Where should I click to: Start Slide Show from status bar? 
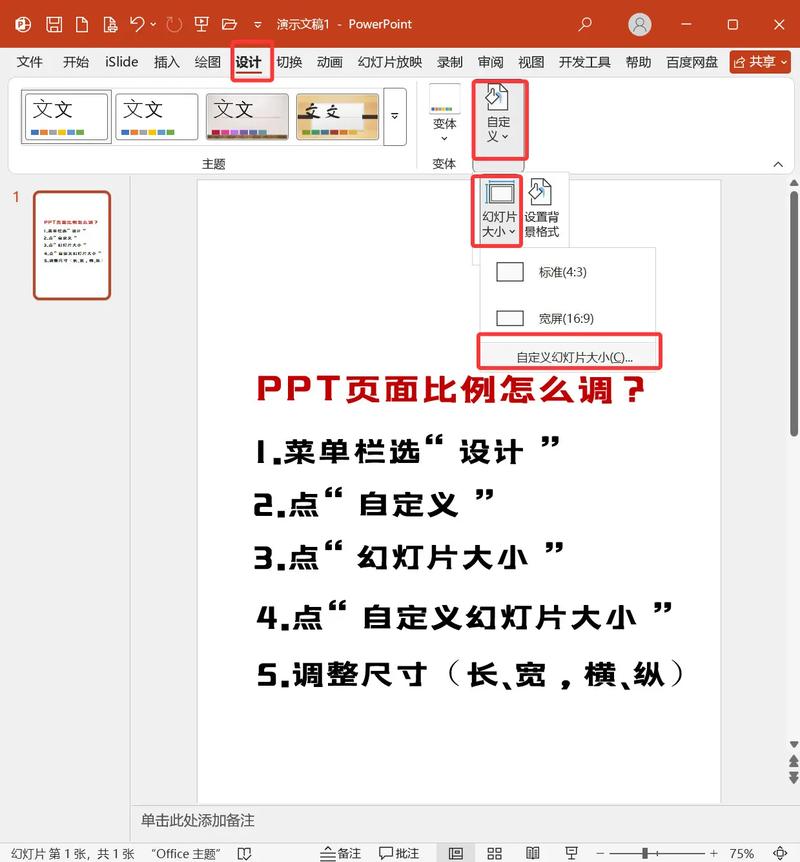[x=571, y=853]
